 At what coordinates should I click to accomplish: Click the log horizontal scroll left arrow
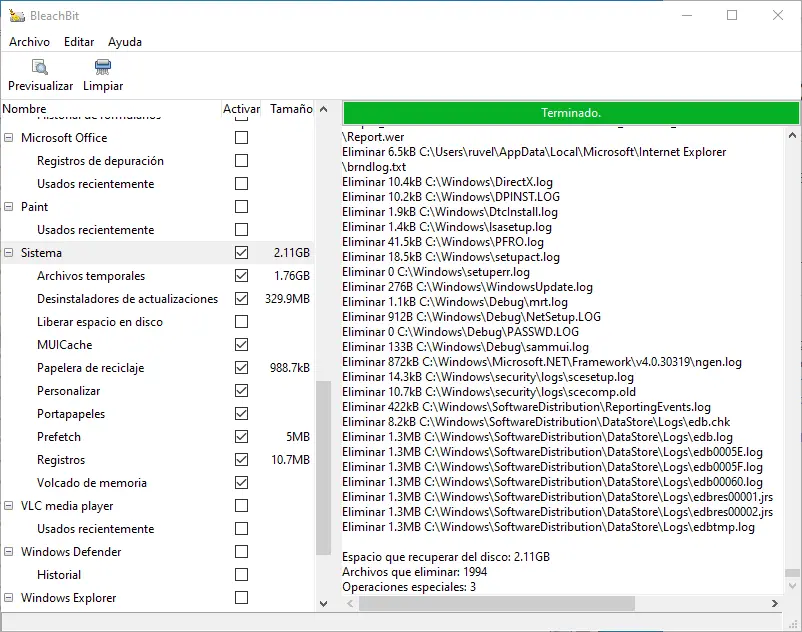[350, 603]
